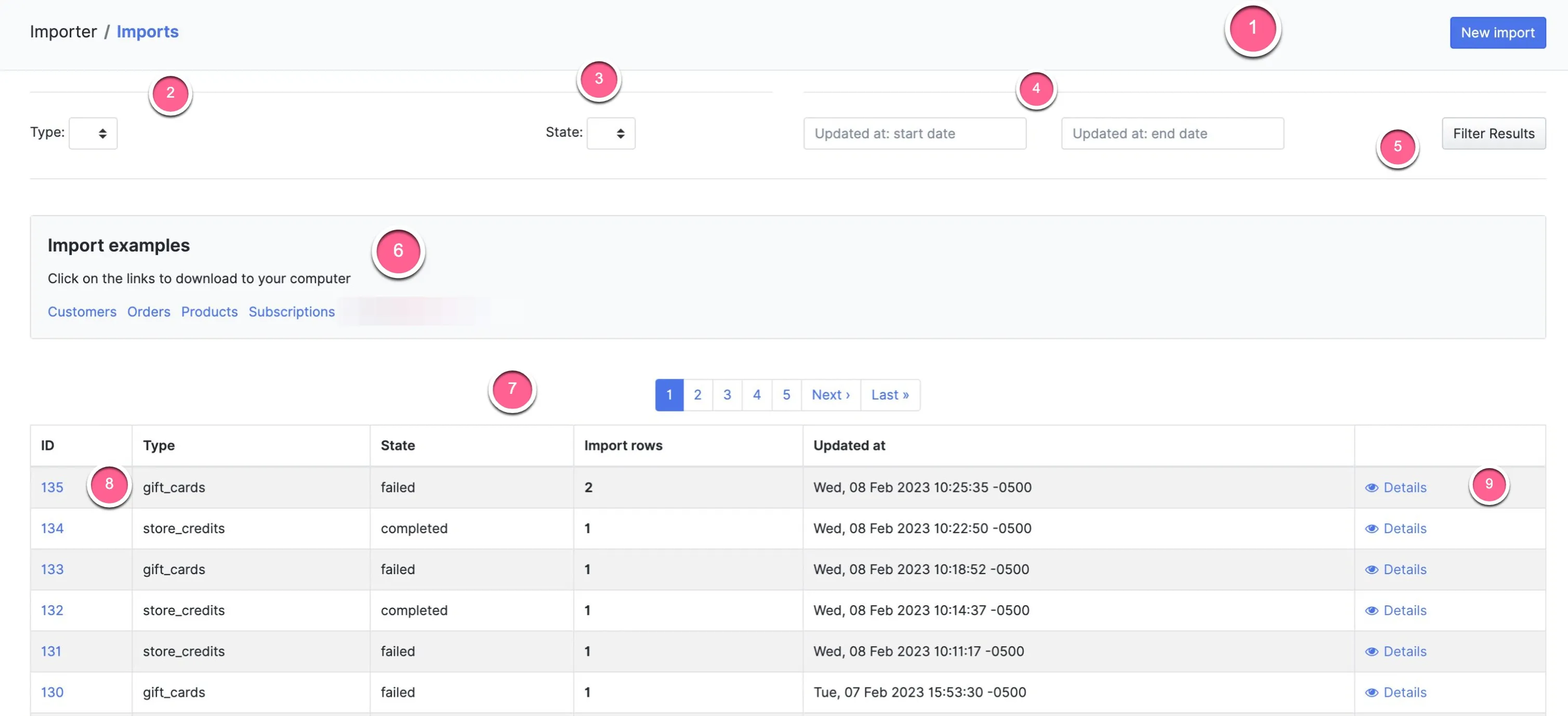Focus the Updated at end date field
Screen dimensions: 1568x716
click(x=1172, y=133)
